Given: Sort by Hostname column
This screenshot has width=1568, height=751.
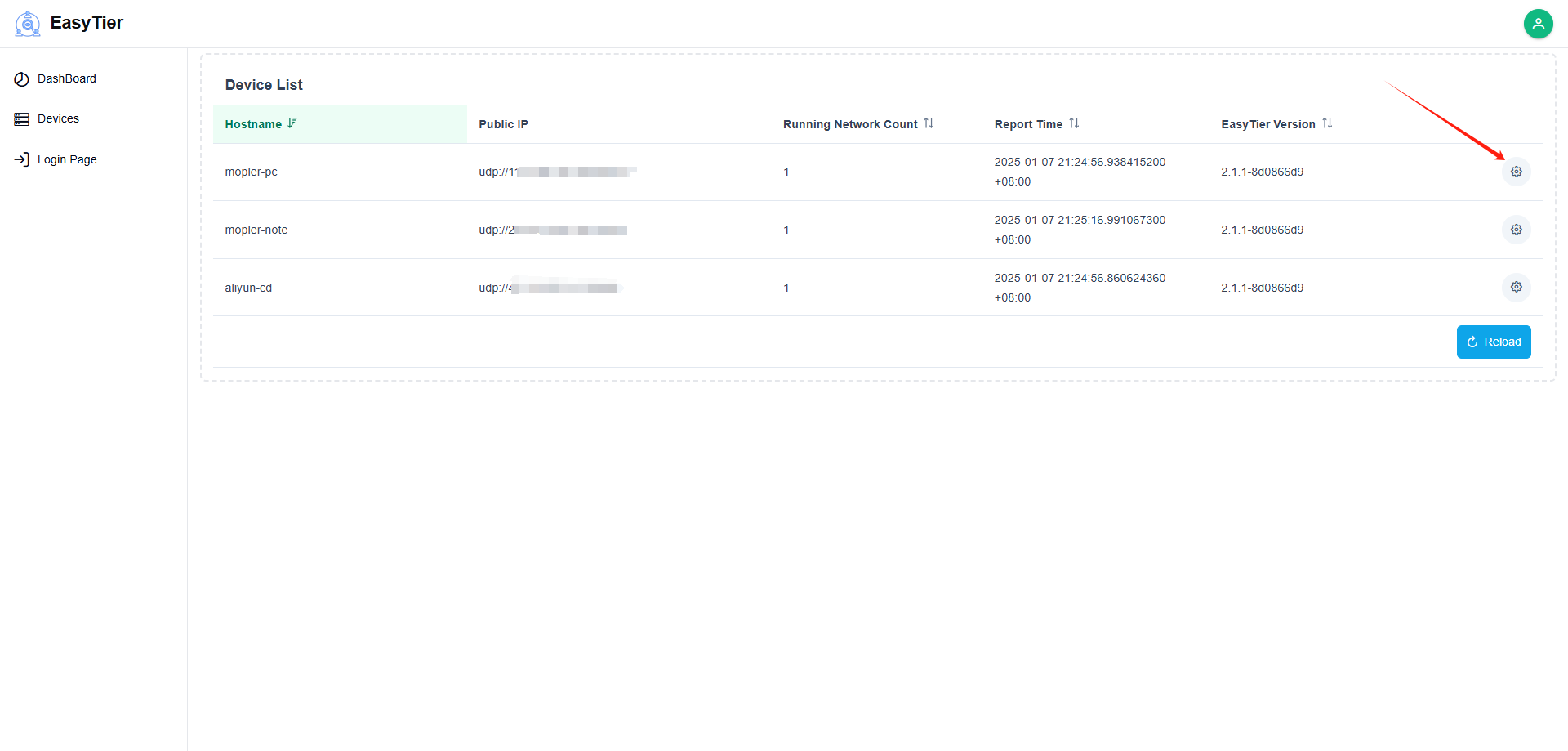Looking at the screenshot, I should pyautogui.click(x=292, y=123).
